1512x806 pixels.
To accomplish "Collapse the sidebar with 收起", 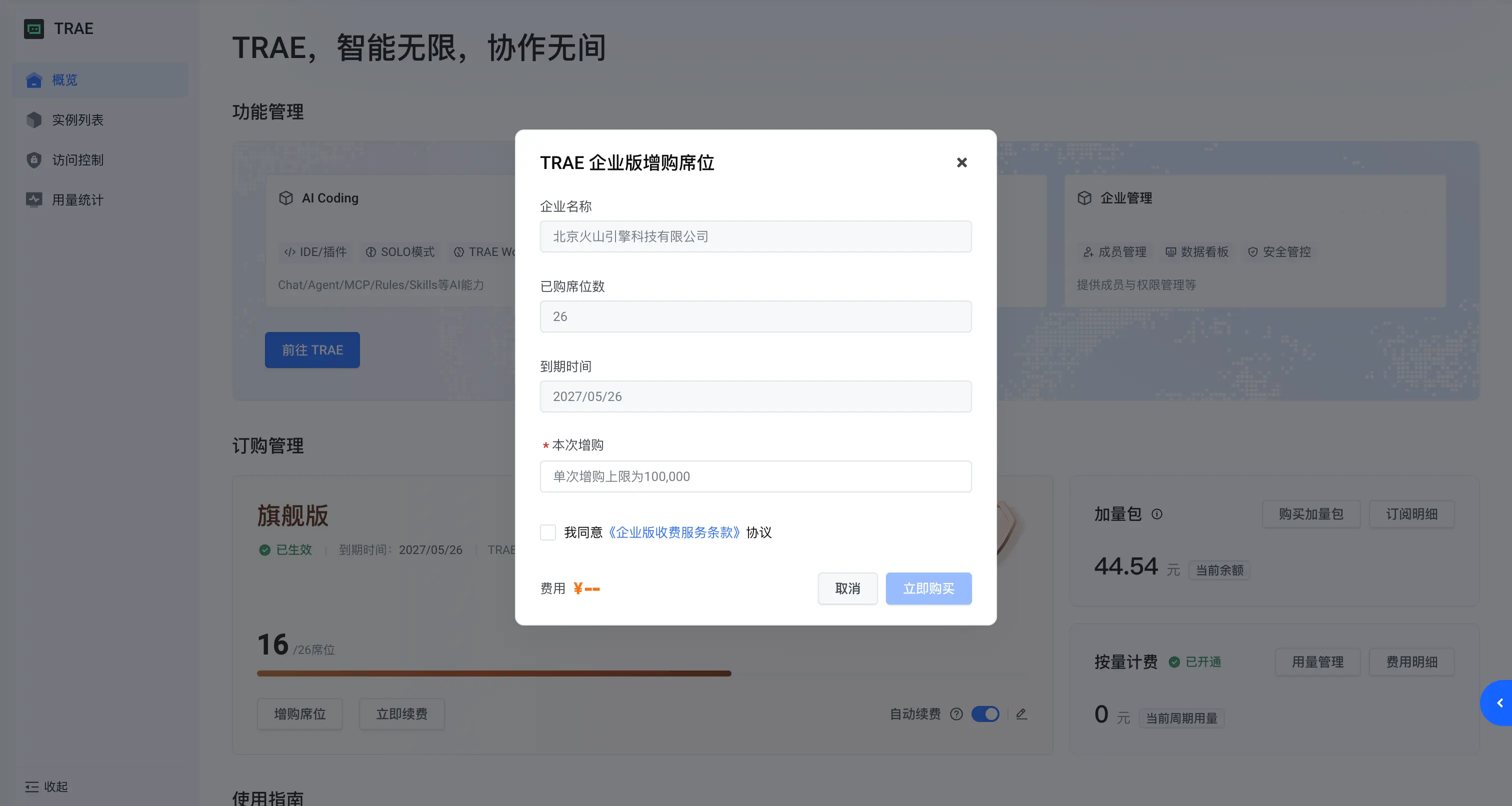I will 46,786.
